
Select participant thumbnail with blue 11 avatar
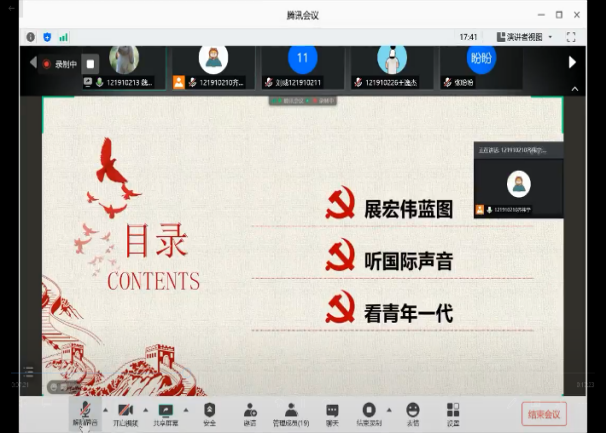[302, 59]
